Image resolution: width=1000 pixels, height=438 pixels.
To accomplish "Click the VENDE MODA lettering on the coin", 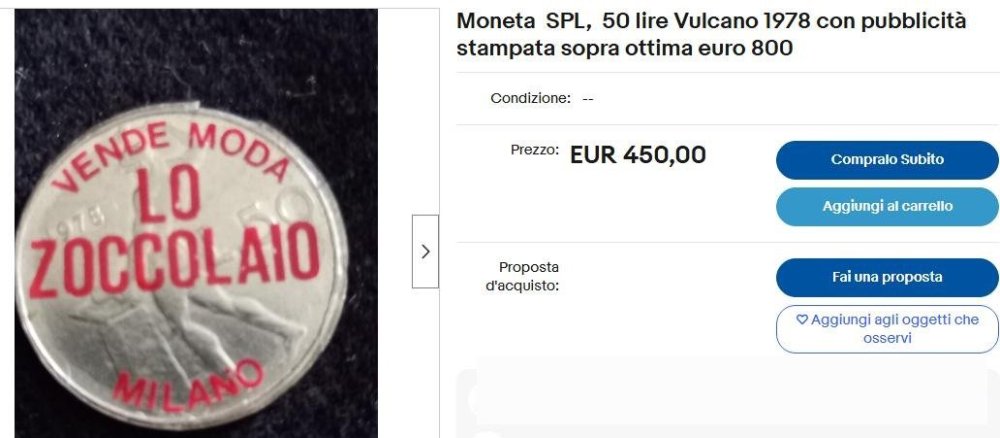I will [x=171, y=152].
